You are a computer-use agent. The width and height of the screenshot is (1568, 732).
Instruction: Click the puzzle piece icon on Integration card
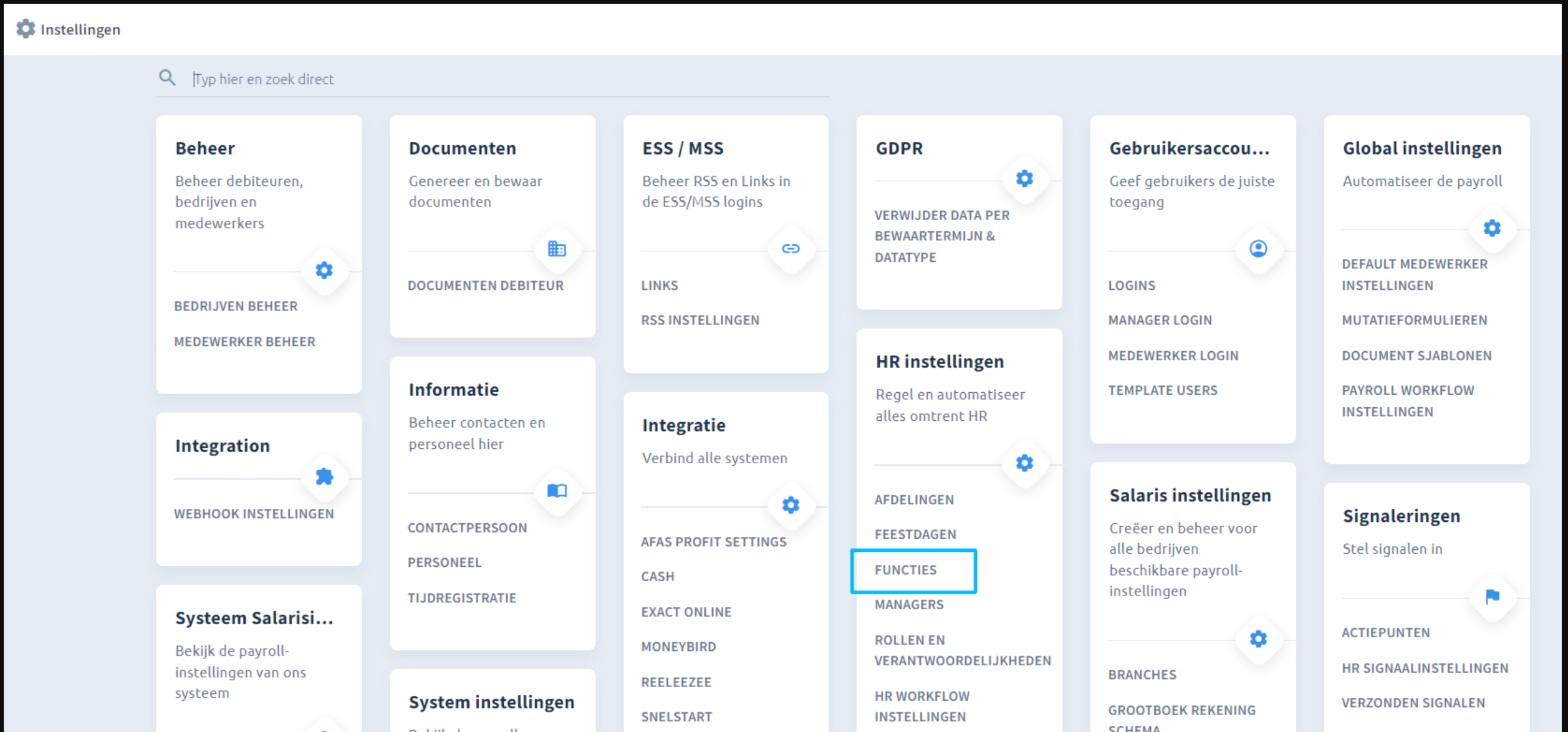point(324,477)
